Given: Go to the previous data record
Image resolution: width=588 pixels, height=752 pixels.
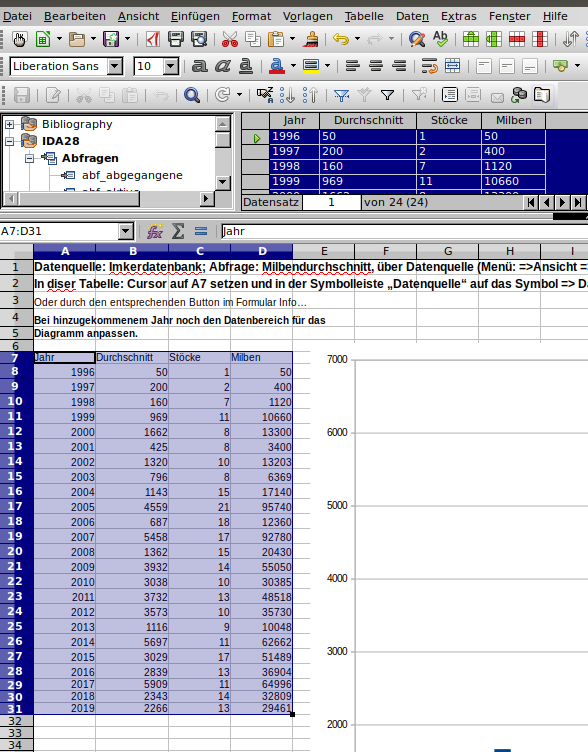Looking at the screenshot, I should (x=547, y=202).
